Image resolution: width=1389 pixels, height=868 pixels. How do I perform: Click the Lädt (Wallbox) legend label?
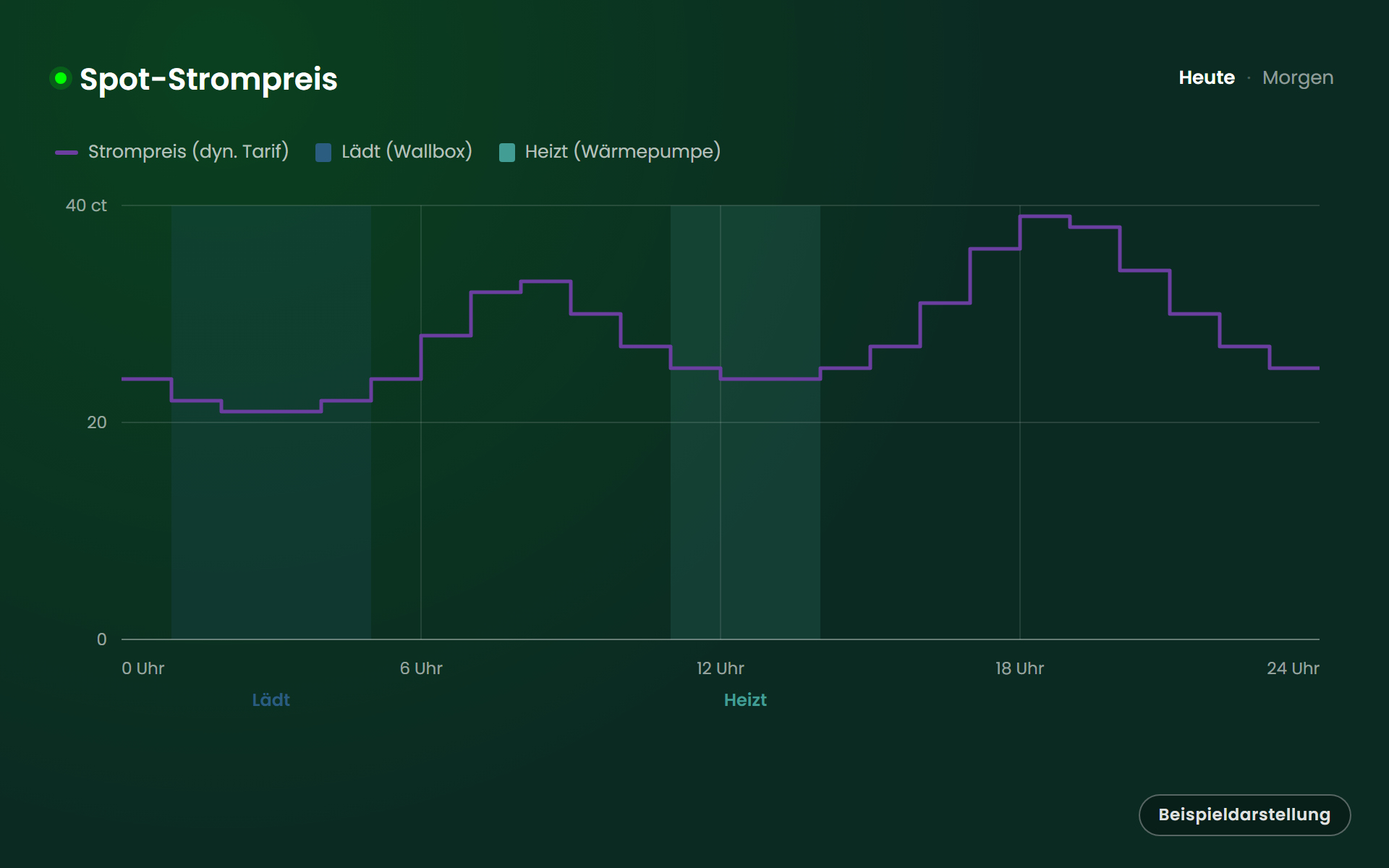[407, 151]
